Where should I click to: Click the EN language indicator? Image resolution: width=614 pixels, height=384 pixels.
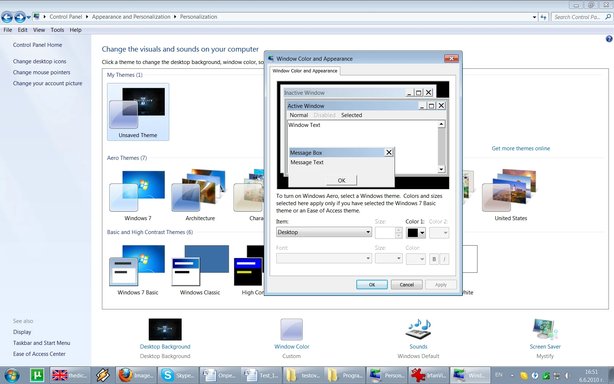point(498,375)
